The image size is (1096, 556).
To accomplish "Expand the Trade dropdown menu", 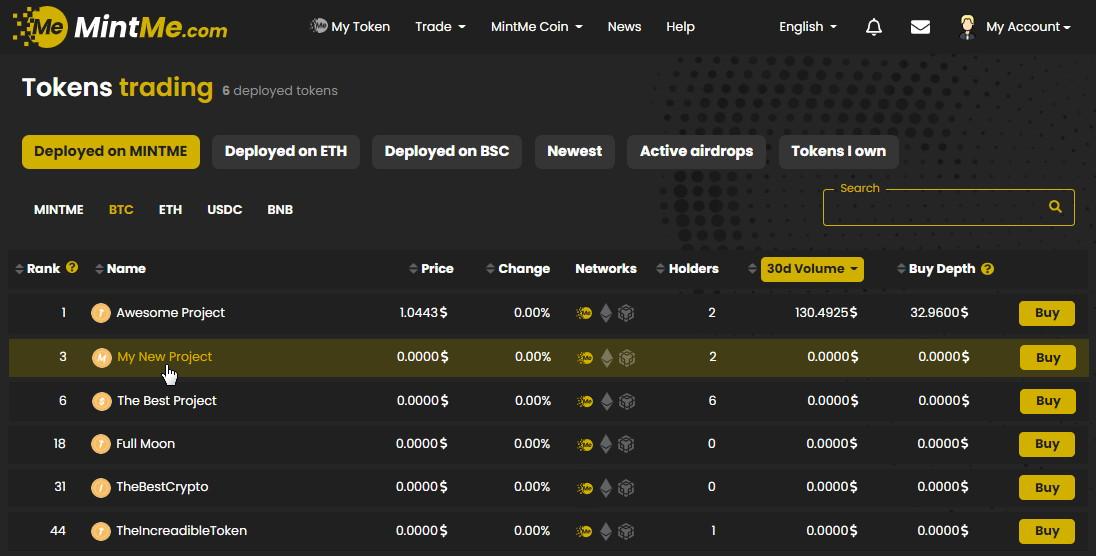I will 440,27.
